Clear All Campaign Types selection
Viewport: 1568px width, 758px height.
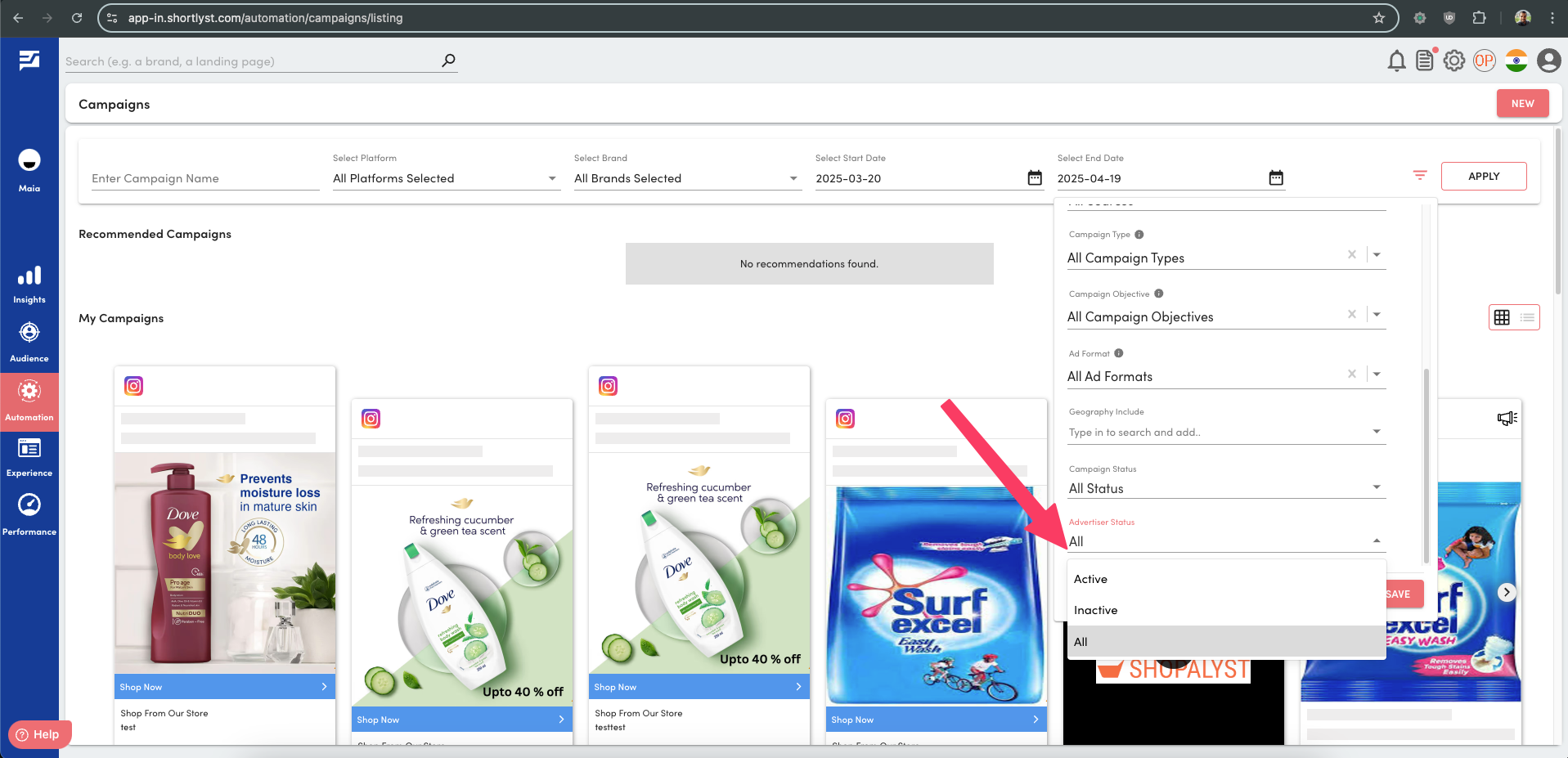click(x=1352, y=255)
